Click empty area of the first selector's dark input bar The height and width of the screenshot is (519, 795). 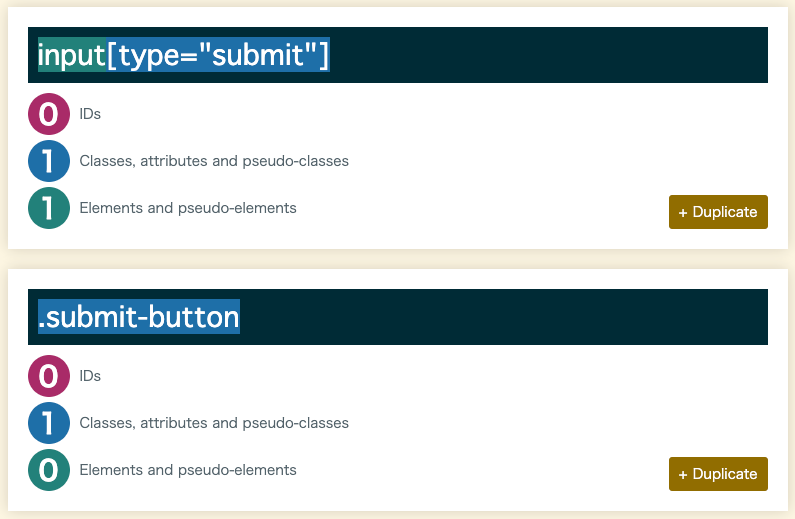(x=548, y=55)
